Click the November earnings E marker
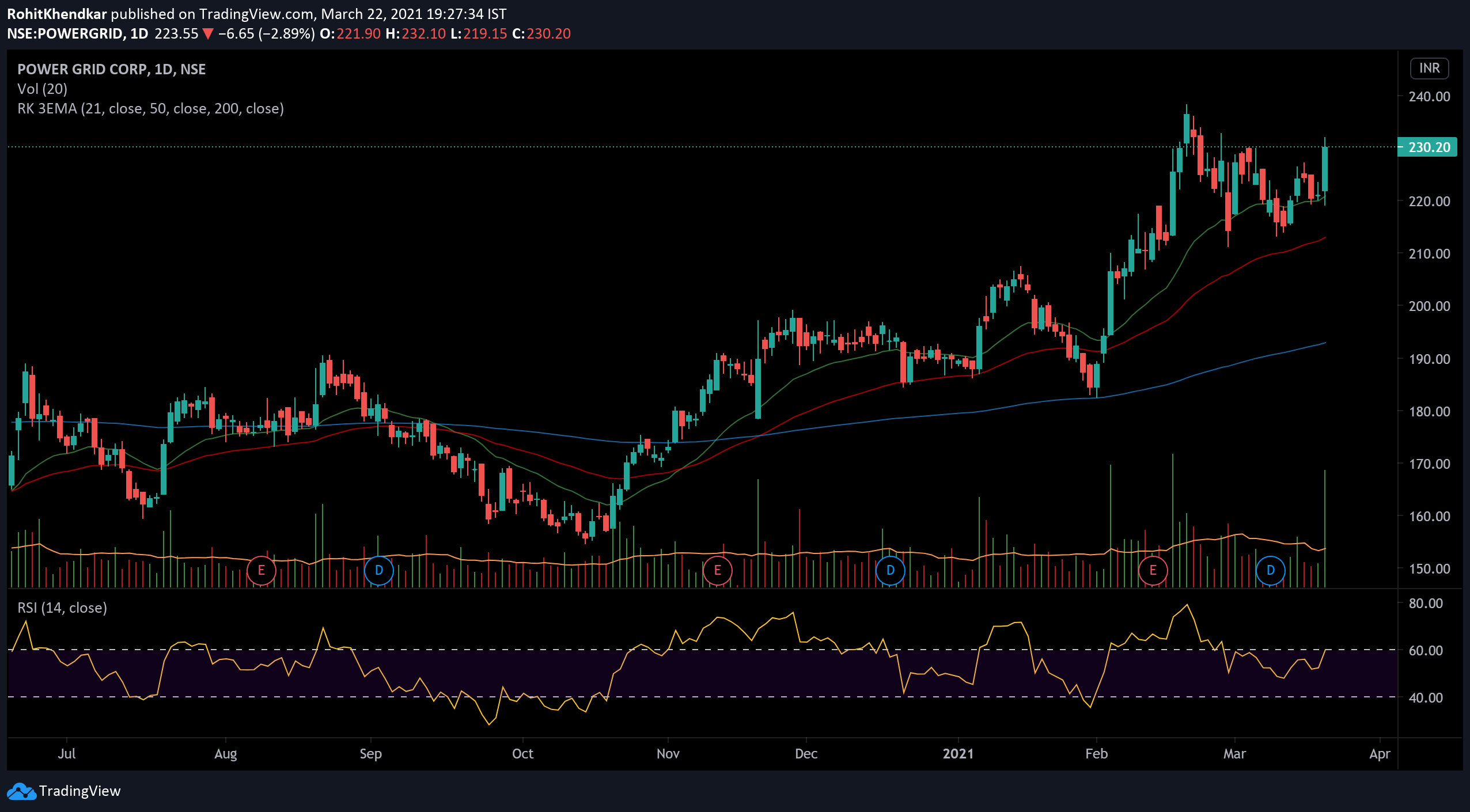The image size is (1470, 812). coord(717,570)
